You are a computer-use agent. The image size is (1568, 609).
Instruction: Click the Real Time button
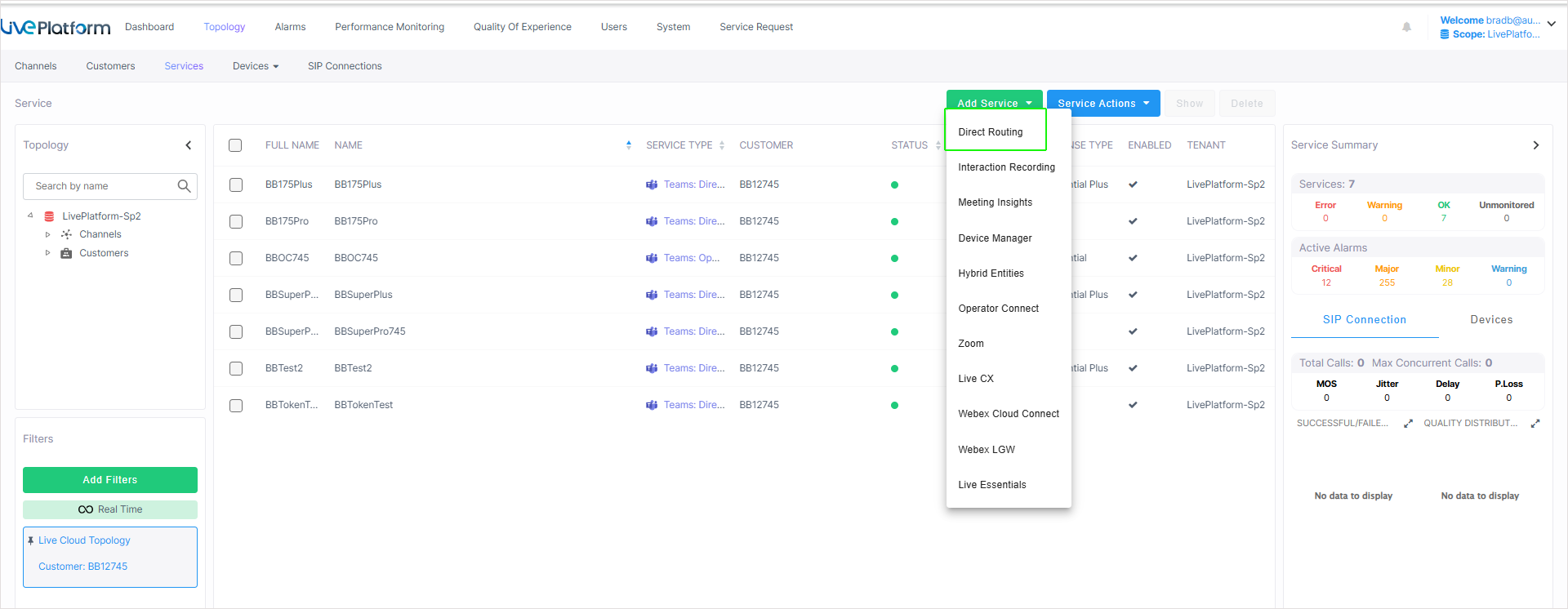[x=110, y=509]
